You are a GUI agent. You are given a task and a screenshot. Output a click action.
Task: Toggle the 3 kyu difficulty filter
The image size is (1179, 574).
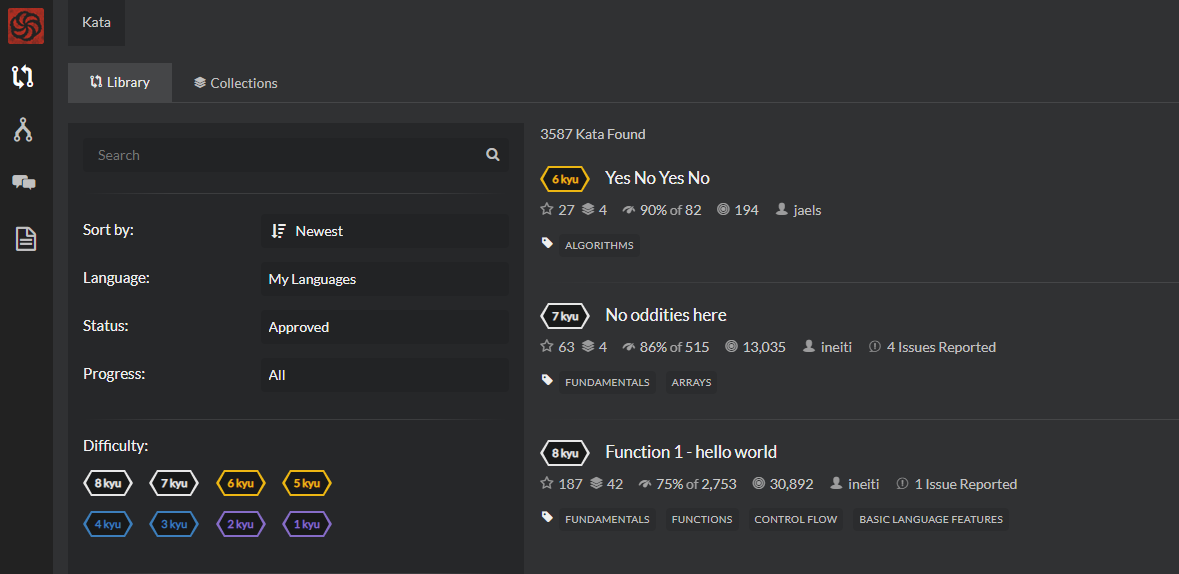tap(174, 524)
